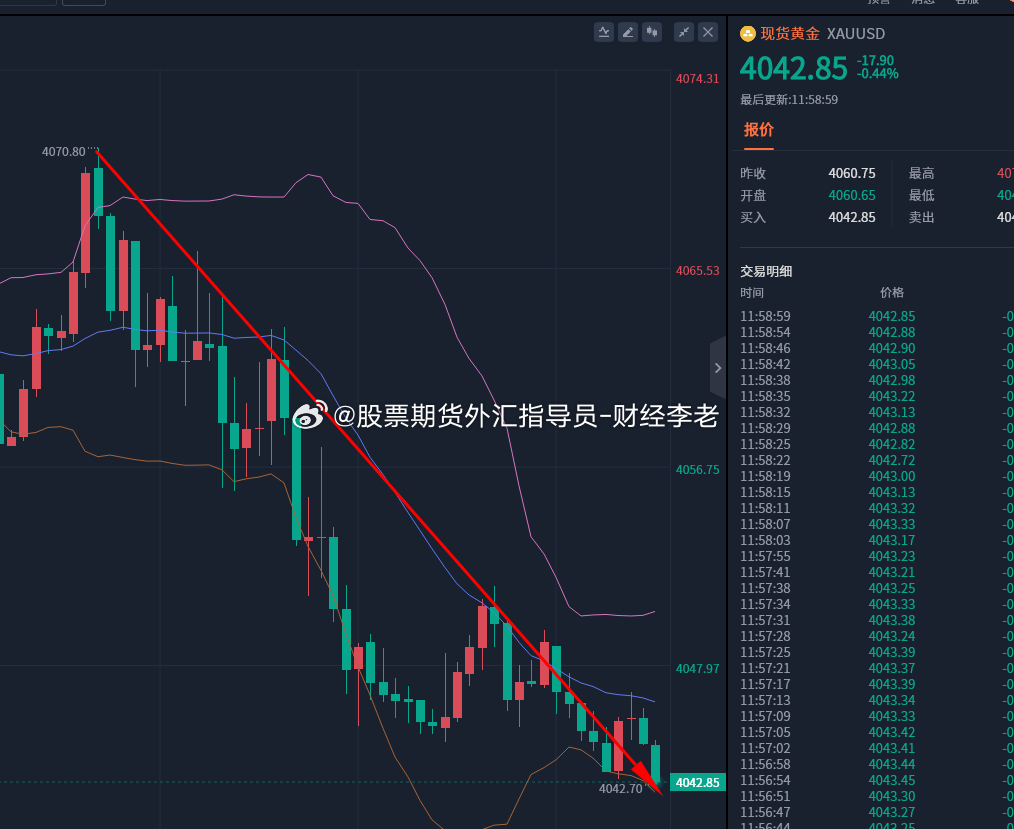
Task: Select the 11:57:09 trade row
Action: [x=877, y=716]
